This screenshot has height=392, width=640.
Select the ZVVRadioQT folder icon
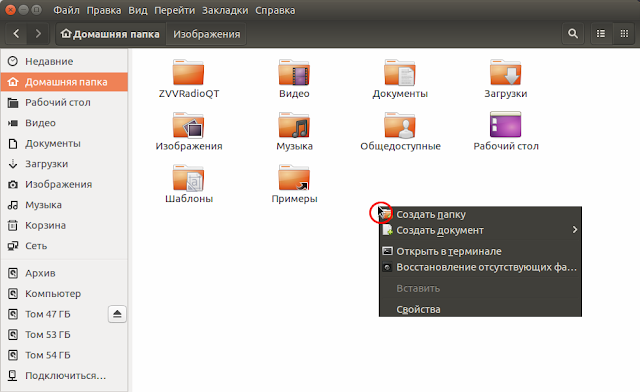tap(188, 72)
